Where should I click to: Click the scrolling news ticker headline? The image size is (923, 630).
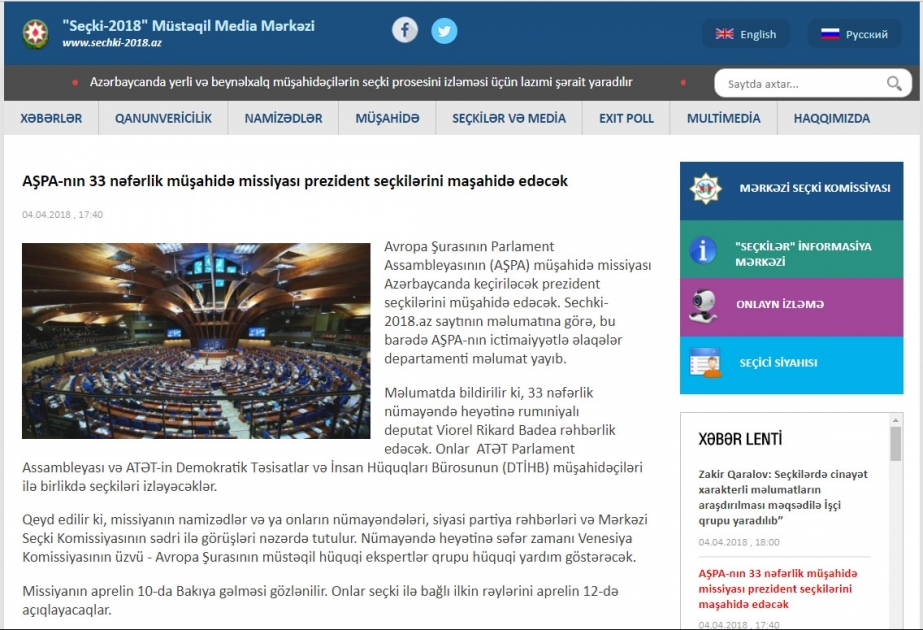coord(361,82)
